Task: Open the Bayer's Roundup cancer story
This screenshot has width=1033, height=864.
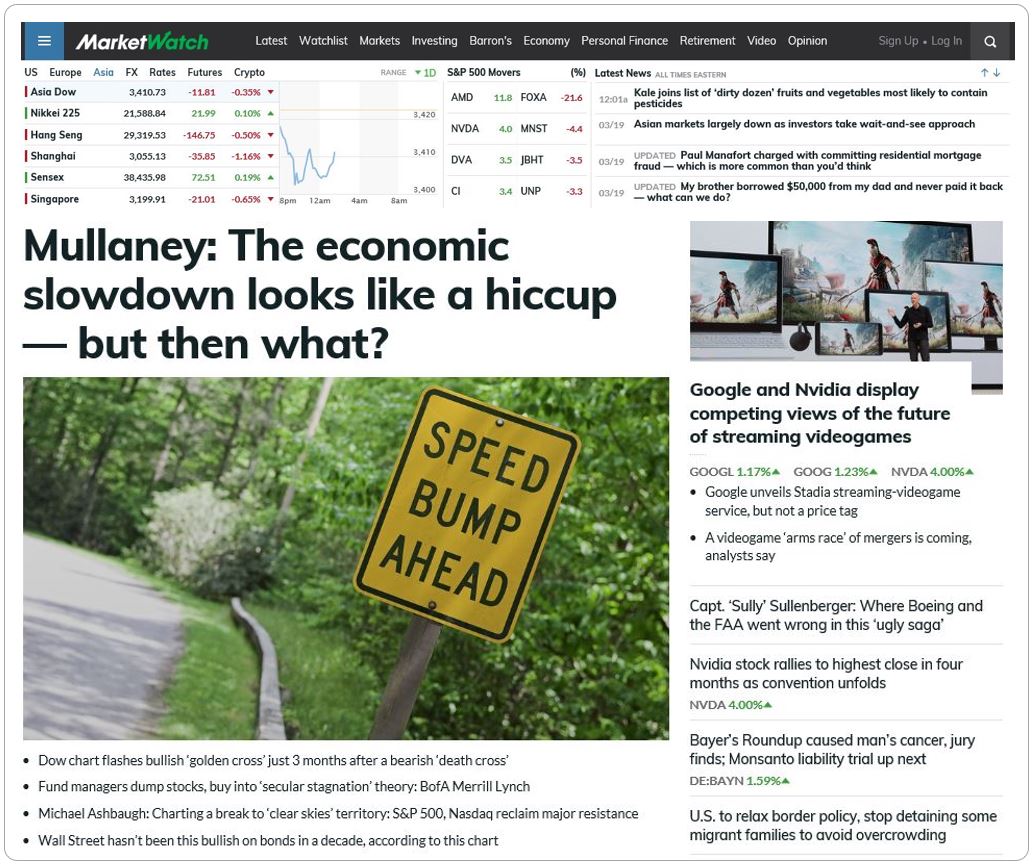Action: coord(832,749)
